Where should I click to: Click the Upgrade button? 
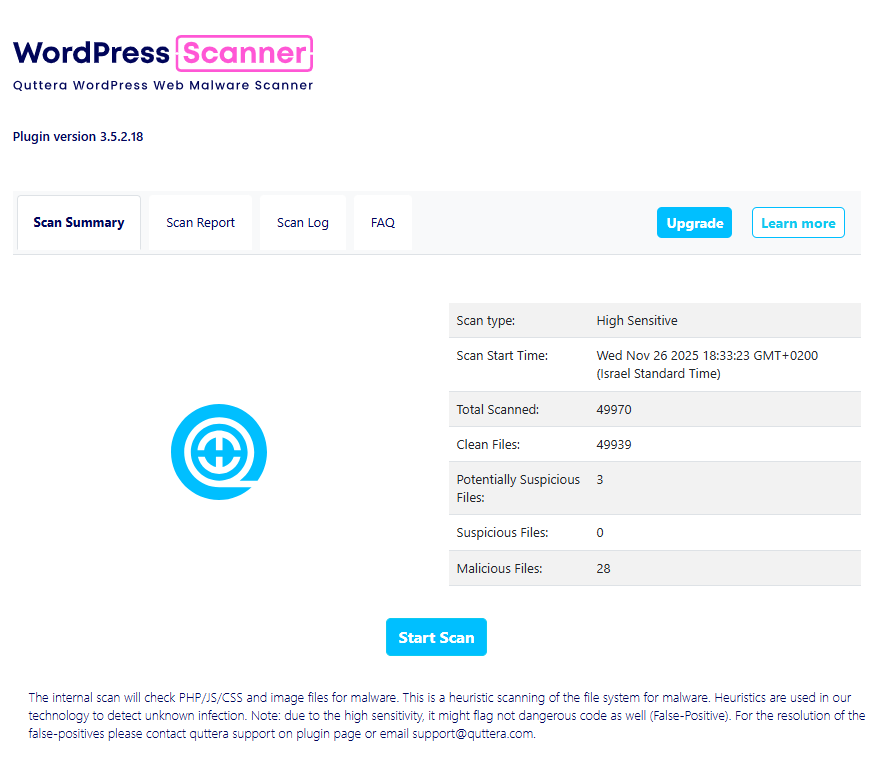tap(694, 222)
